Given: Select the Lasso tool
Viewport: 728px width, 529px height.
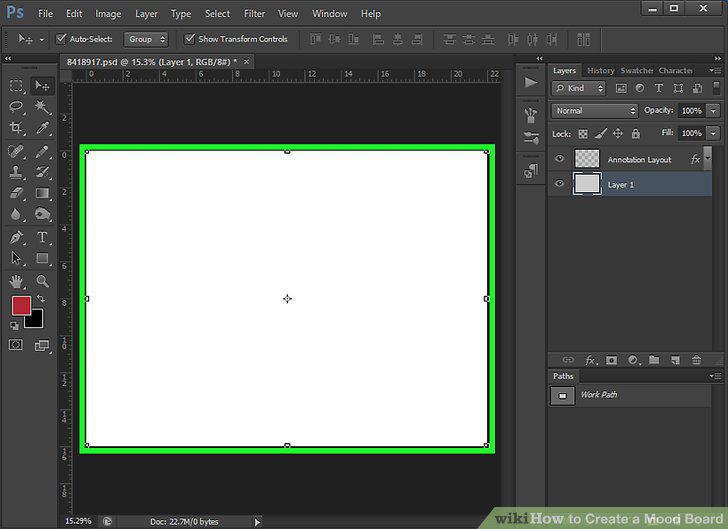Looking at the screenshot, I should coord(16,107).
